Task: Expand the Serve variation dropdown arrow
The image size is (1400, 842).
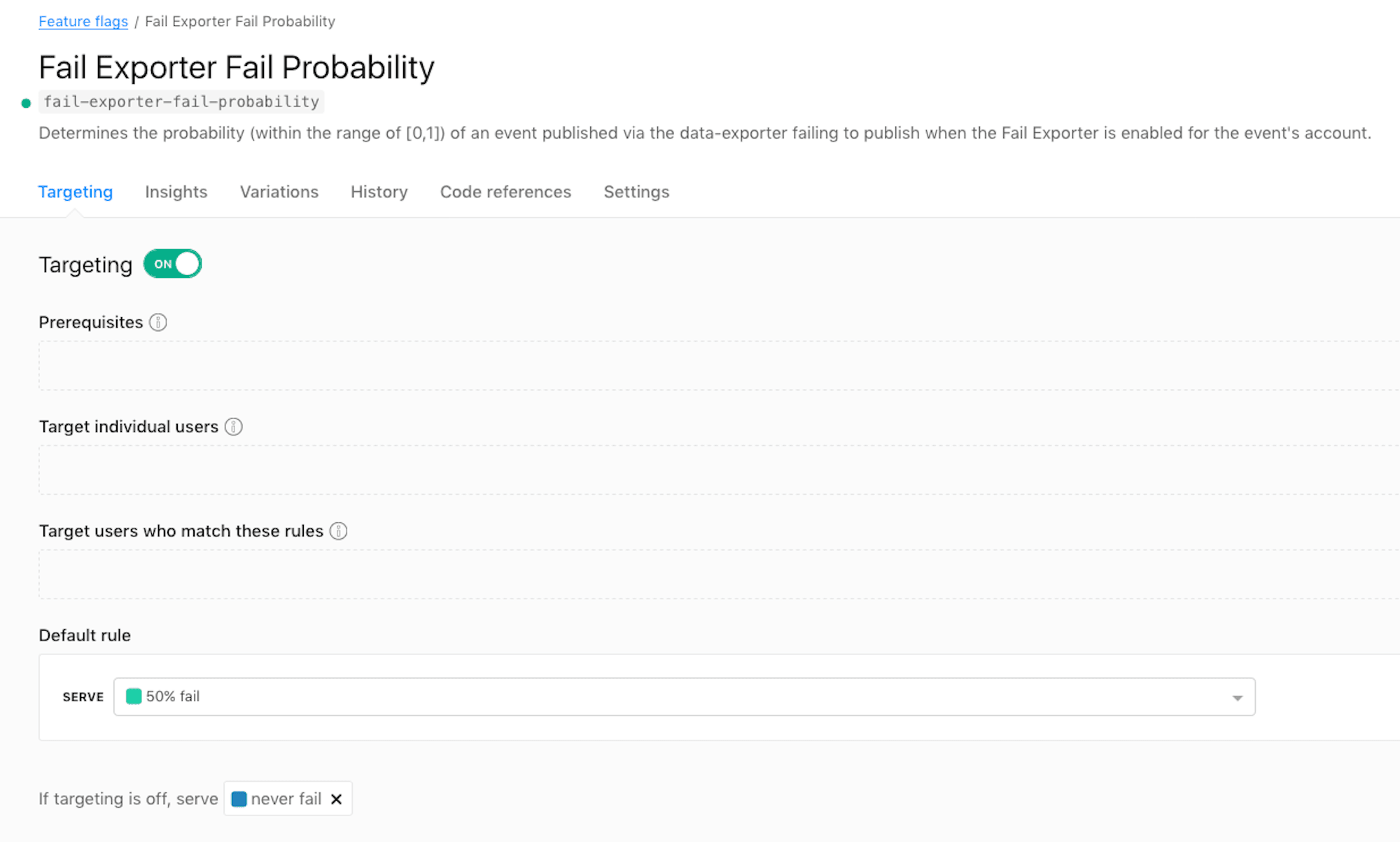Action: pyautogui.click(x=1237, y=698)
